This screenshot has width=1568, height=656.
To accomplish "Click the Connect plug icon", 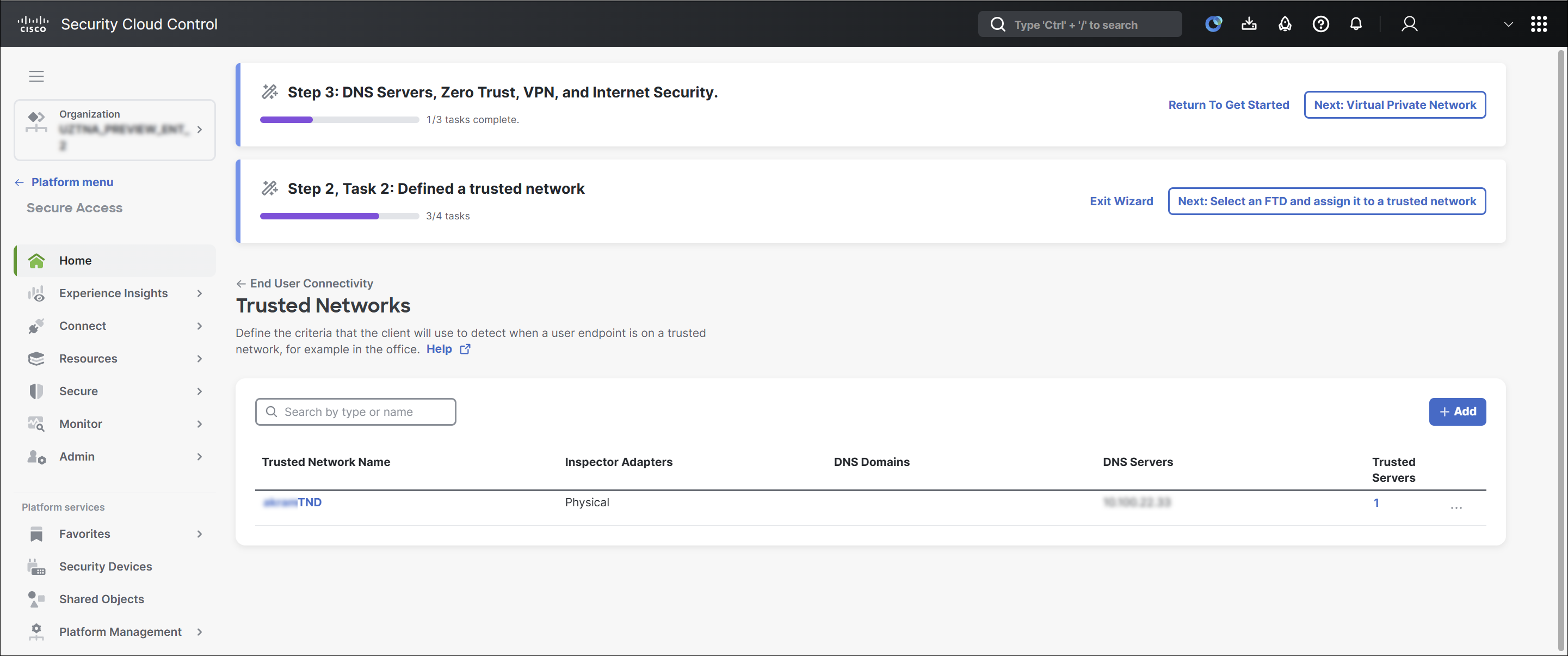I will (36, 326).
